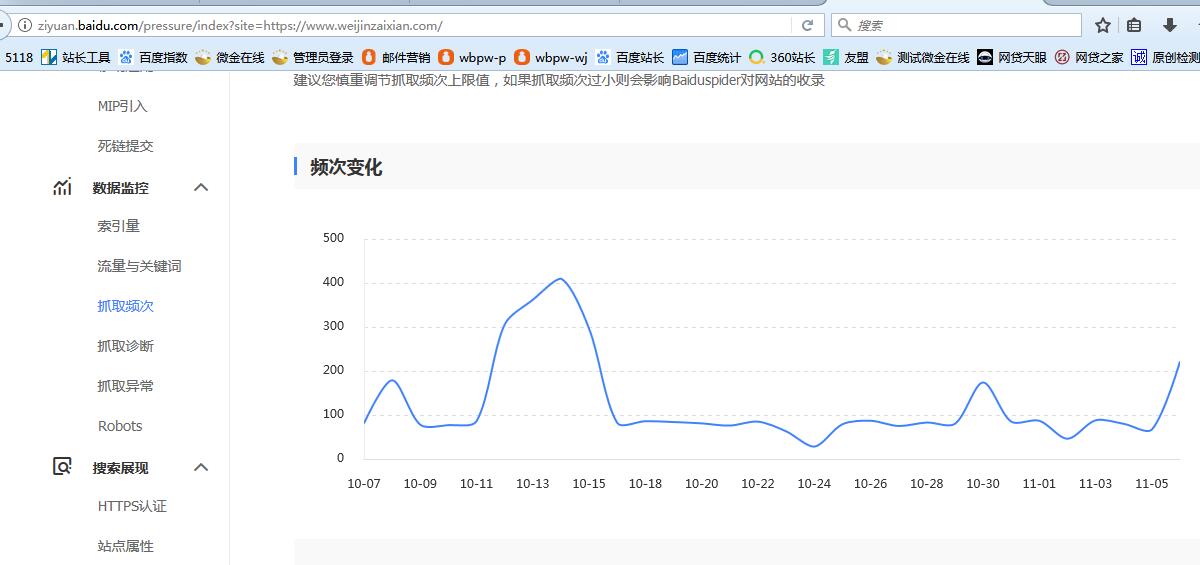Click the downloads arrow icon
Image resolution: width=1200 pixels, height=565 pixels.
point(1169,25)
